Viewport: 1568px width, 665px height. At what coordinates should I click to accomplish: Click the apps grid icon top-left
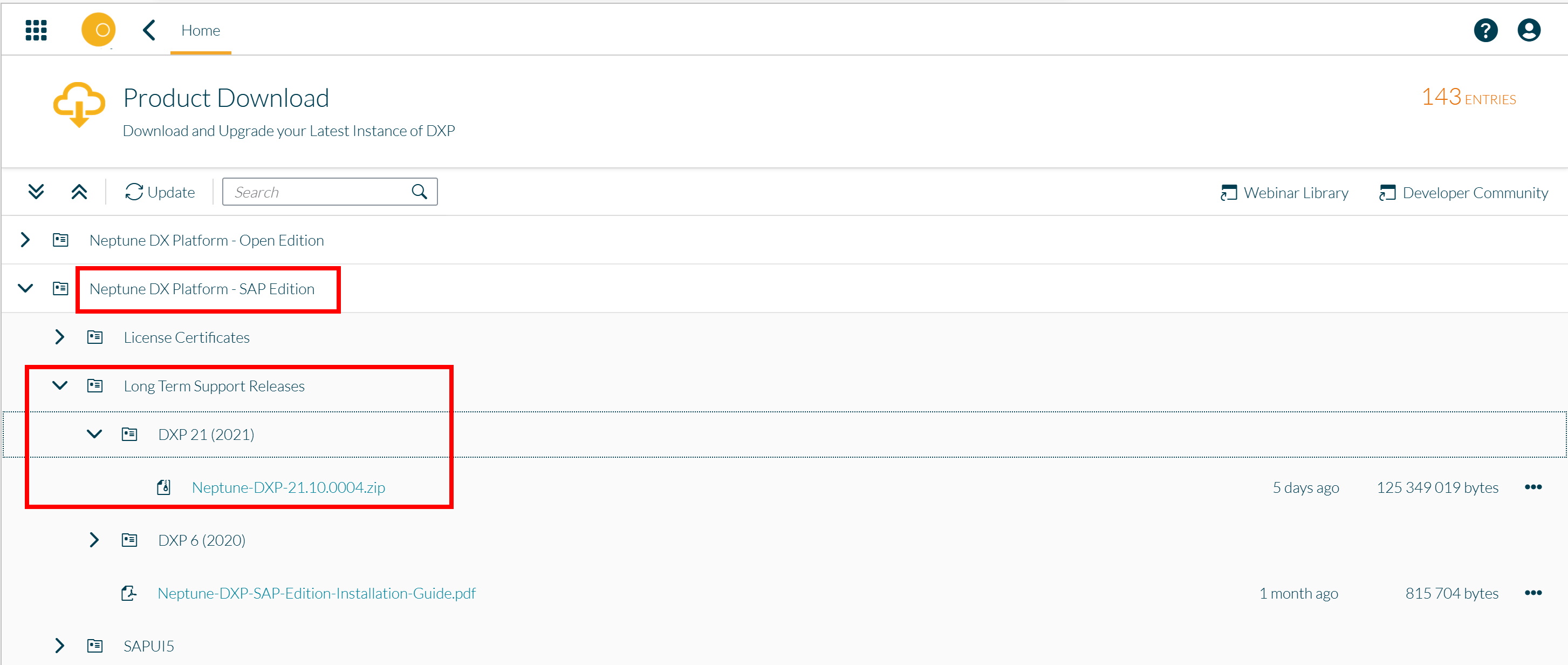[x=34, y=28]
